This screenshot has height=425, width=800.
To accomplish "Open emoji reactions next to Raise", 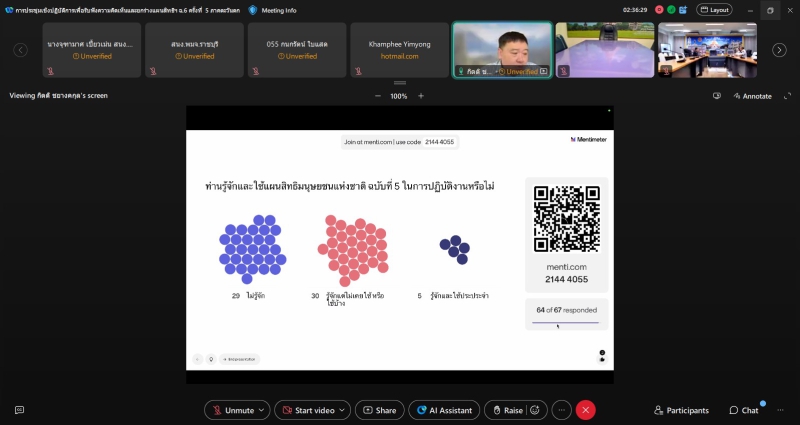I will click(535, 410).
